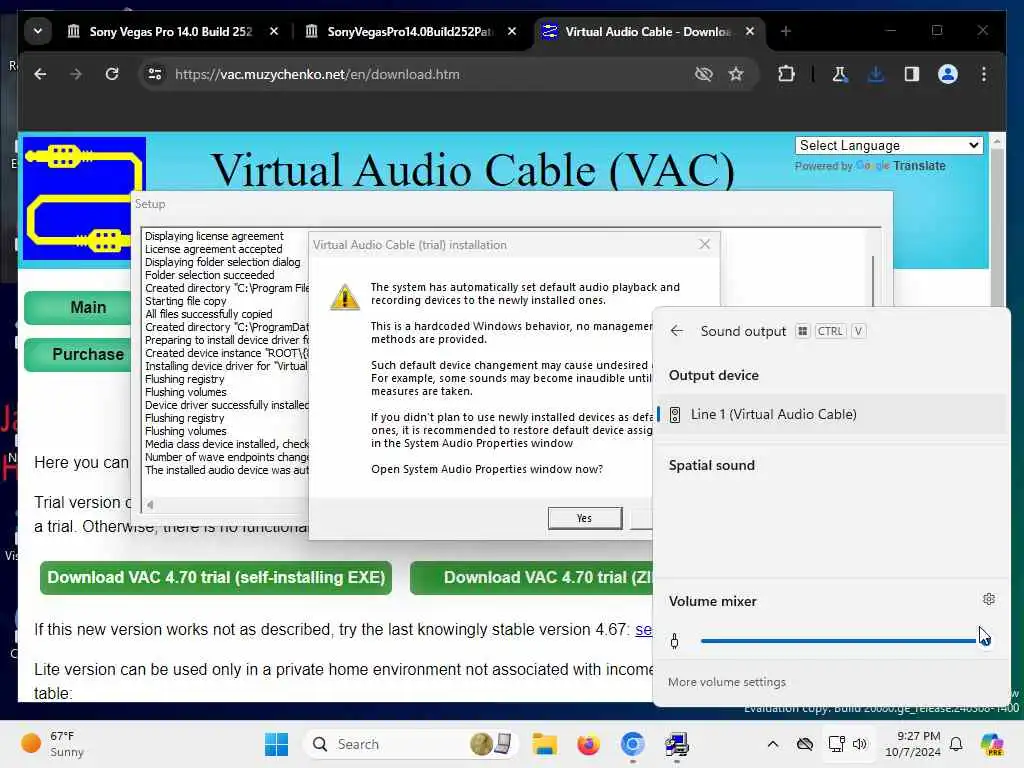Mute the app using volume mixer icon
The width and height of the screenshot is (1024, 768).
click(x=675, y=641)
